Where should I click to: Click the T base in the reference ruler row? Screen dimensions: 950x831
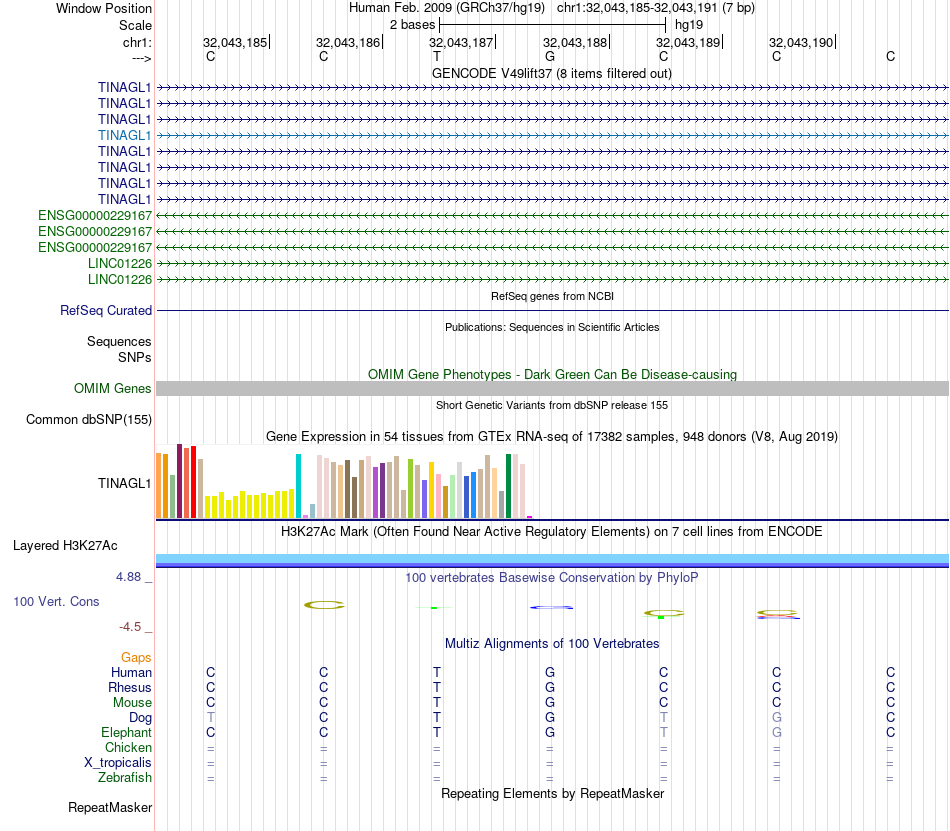point(437,56)
